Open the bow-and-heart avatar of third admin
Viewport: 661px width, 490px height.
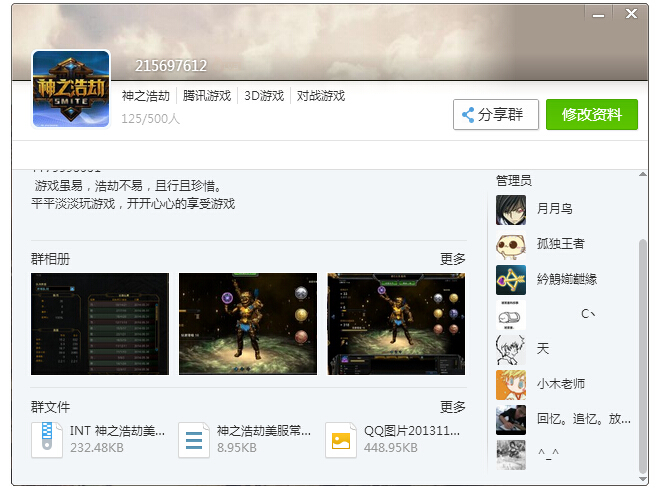pos(511,280)
